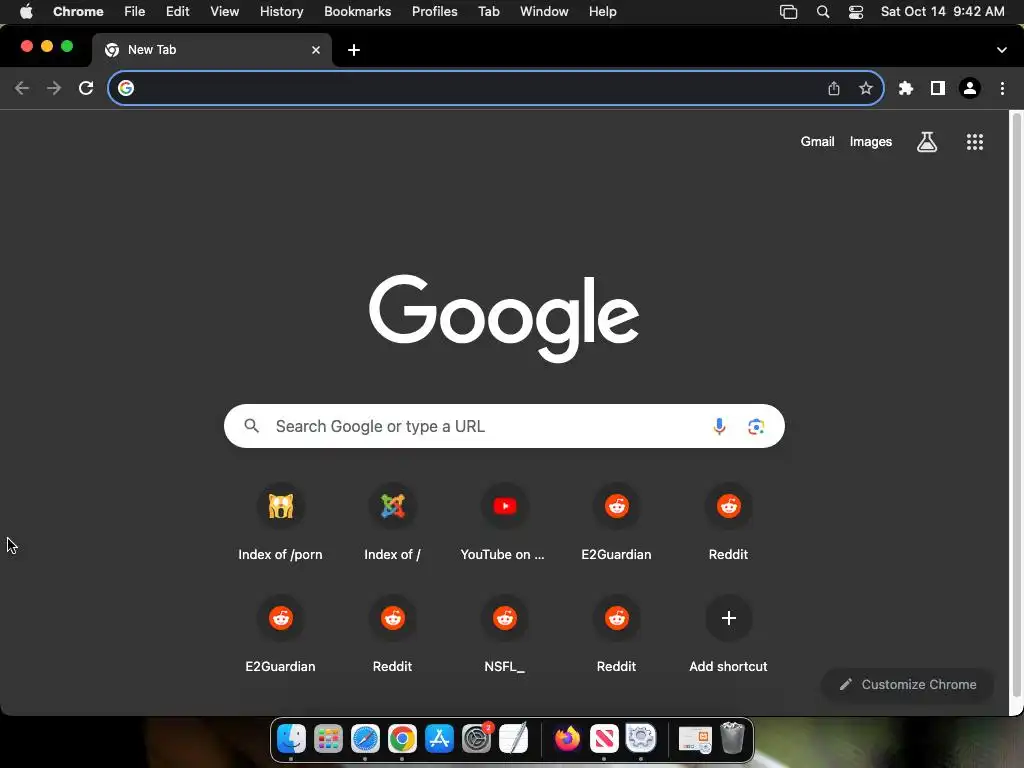Open Finder from the Dock
Image resolution: width=1024 pixels, height=768 pixels.
[x=291, y=739]
